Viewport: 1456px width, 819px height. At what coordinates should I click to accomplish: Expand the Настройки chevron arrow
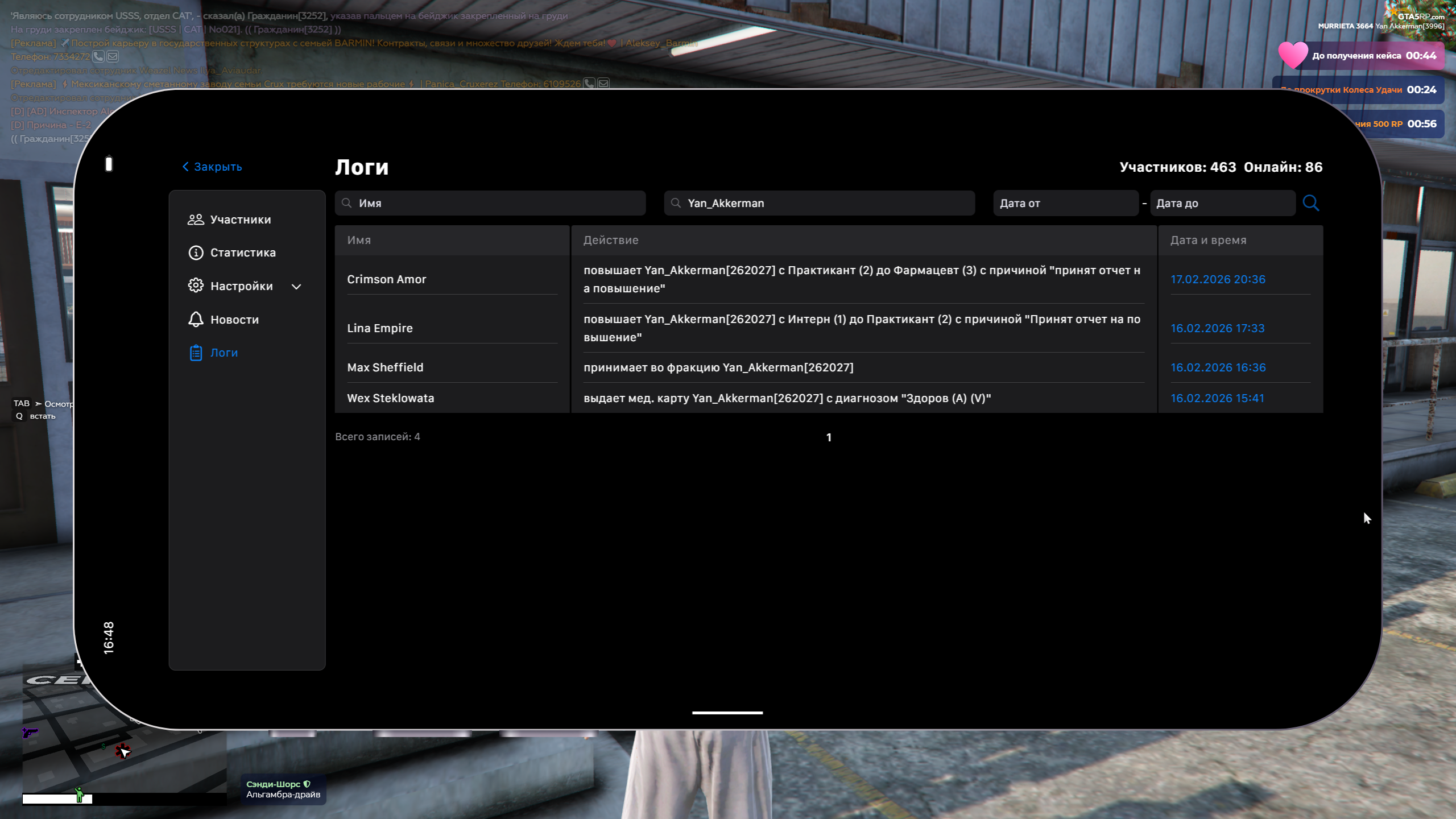pyautogui.click(x=296, y=287)
